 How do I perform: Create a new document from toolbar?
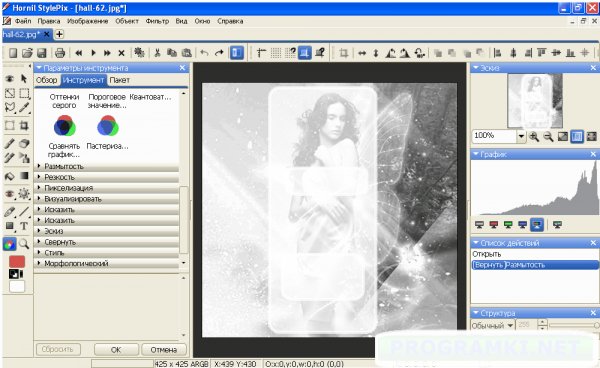click(13, 53)
